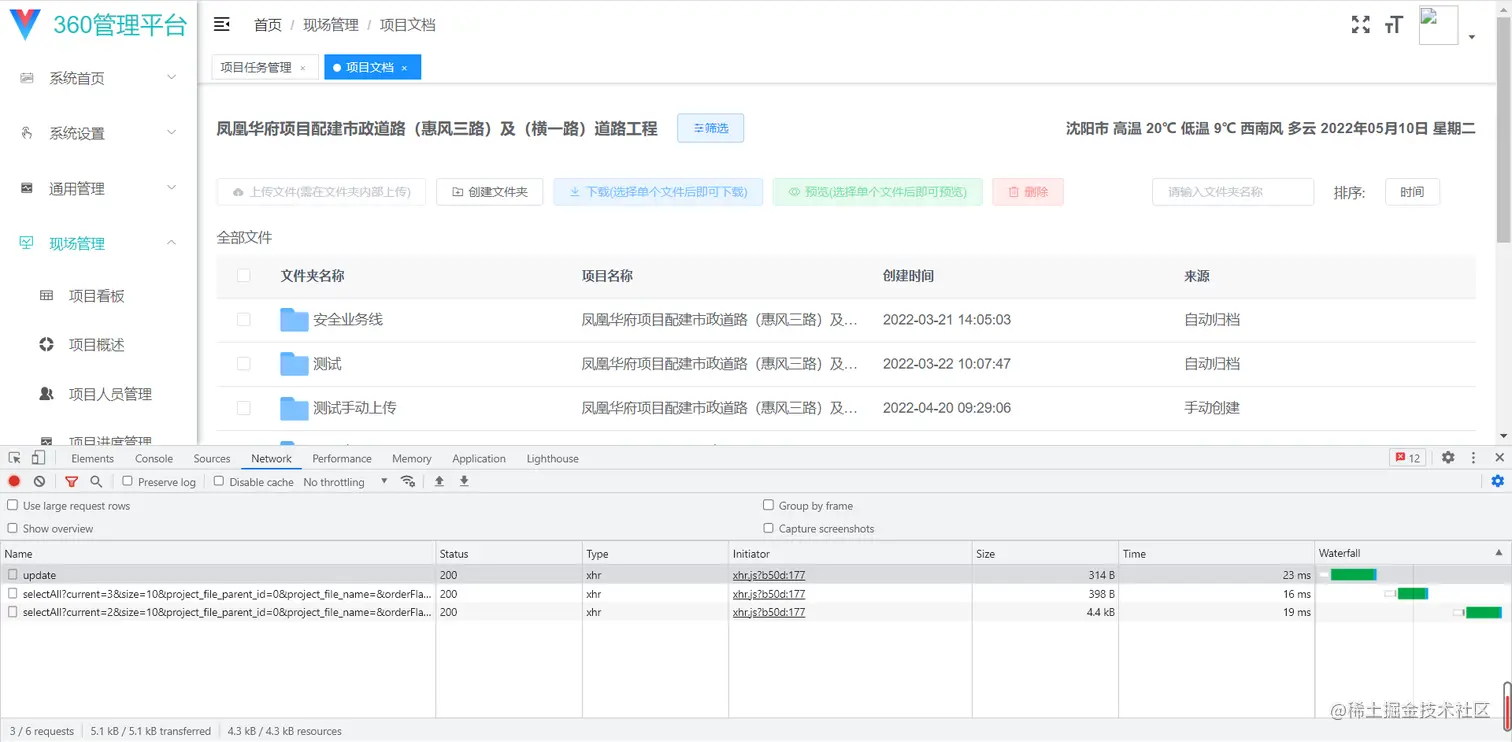
Task: Click the 项目人员管理 menu icon
Action: point(46,394)
